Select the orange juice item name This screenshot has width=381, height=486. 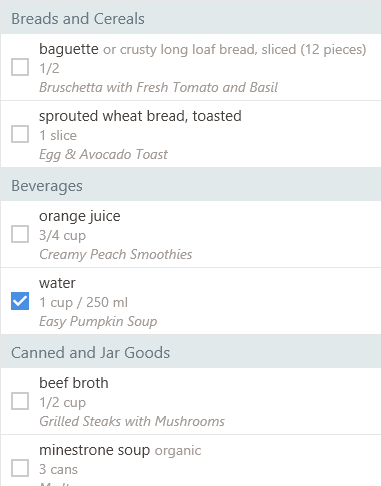80,216
